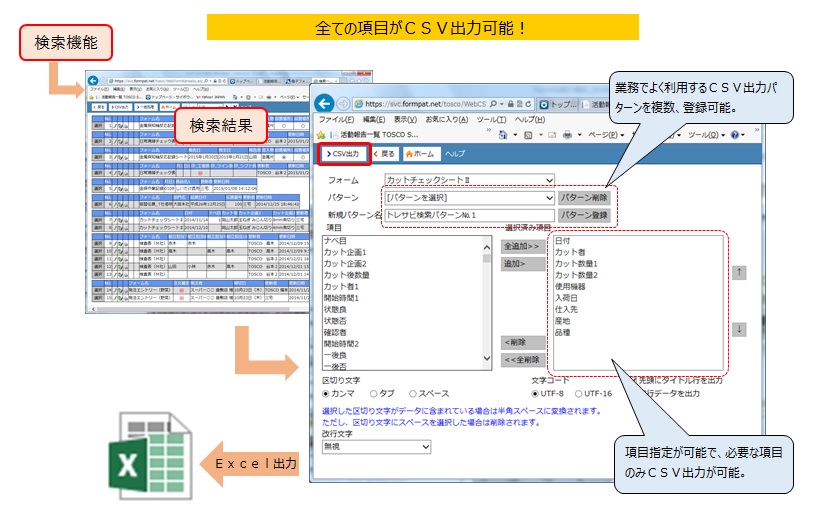This screenshot has height=517, width=825.
Task: Select 入荷日 in selected items list
Action: point(566,299)
